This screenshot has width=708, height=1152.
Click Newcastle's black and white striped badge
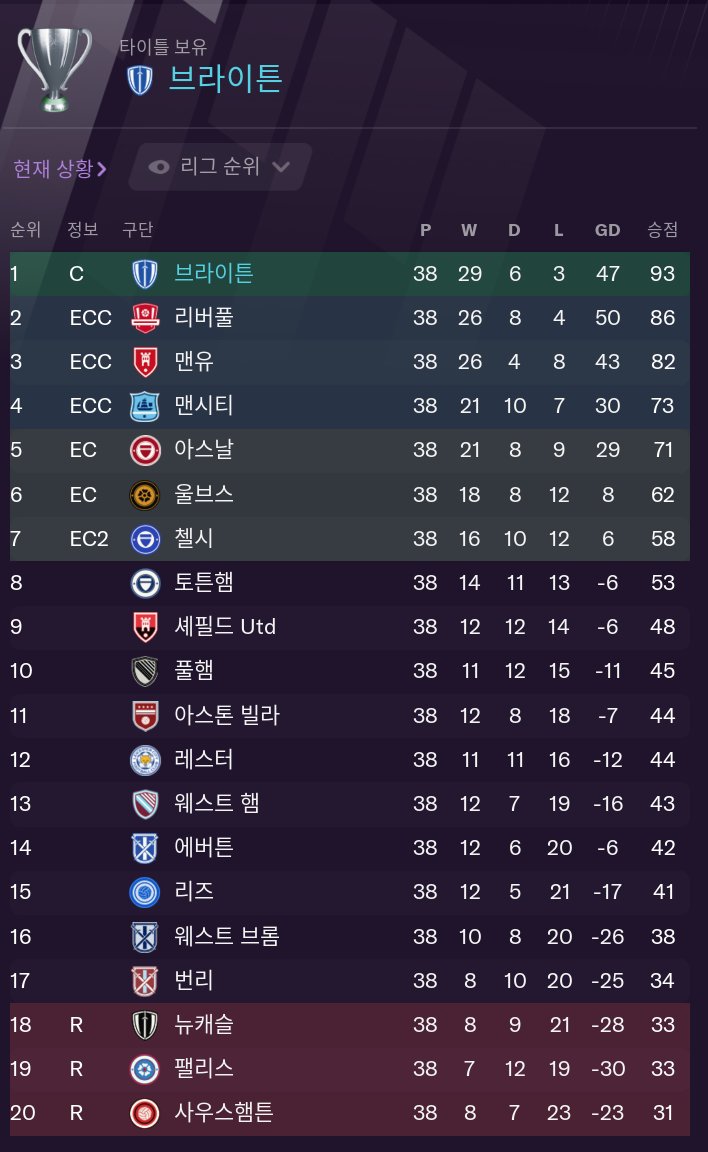click(x=145, y=1024)
